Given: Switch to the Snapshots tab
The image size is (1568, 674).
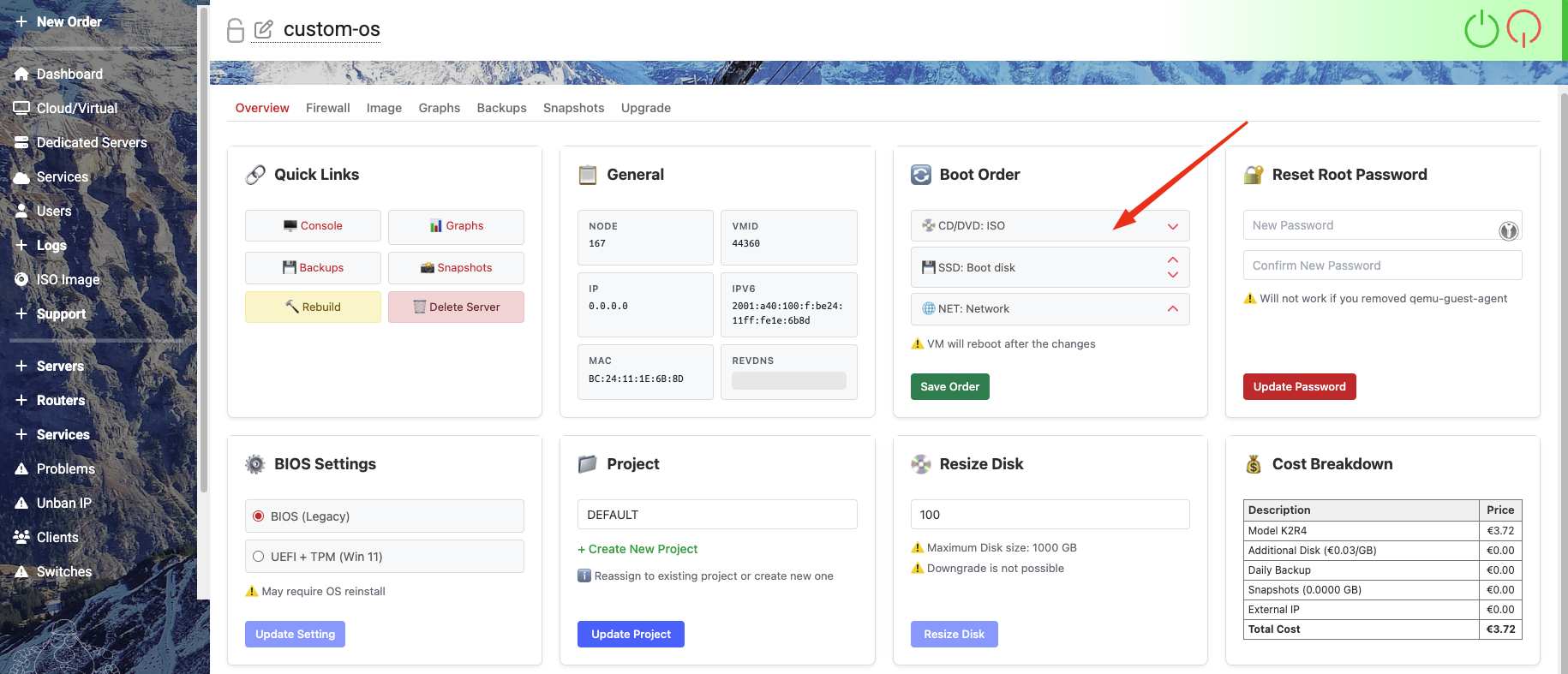Looking at the screenshot, I should pyautogui.click(x=573, y=108).
